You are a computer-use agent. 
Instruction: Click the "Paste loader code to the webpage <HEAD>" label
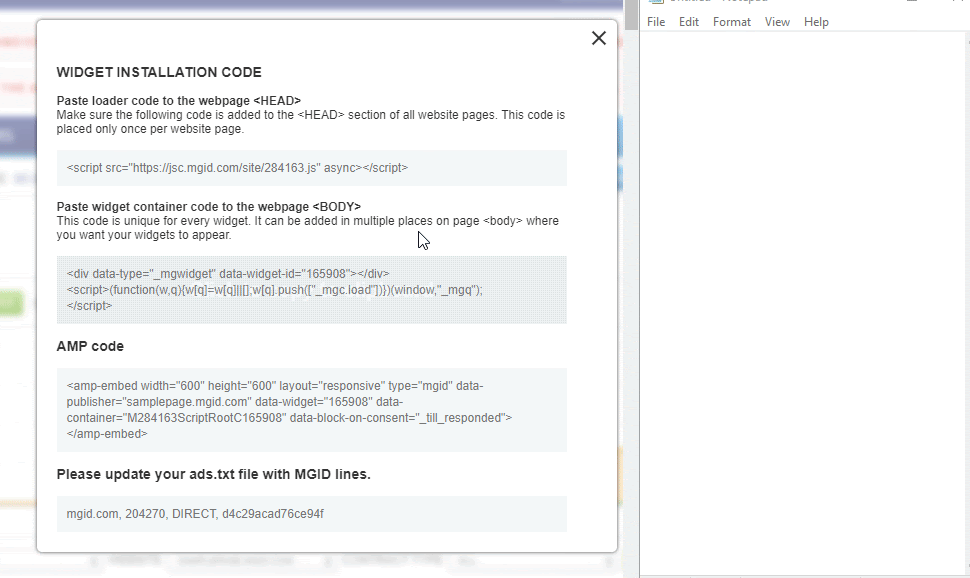pyautogui.click(x=178, y=100)
